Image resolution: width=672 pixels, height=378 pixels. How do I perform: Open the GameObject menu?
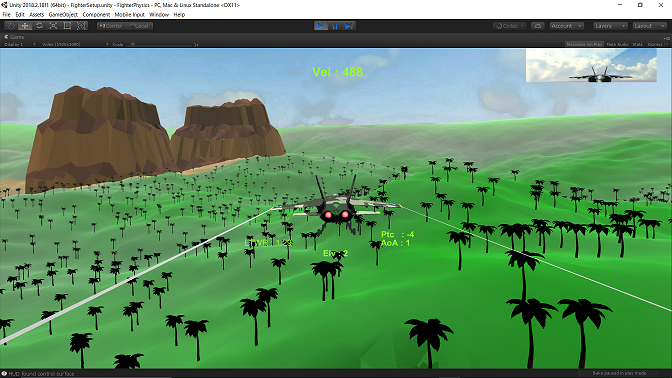click(x=63, y=15)
